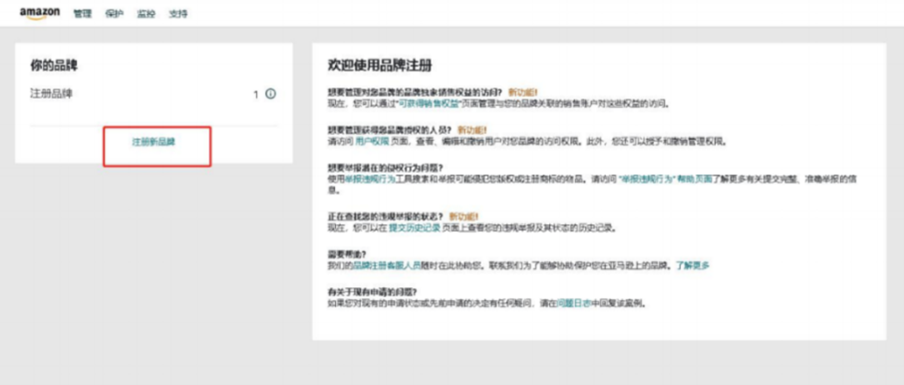Open the 保护 menu
This screenshot has width=904, height=385.
(x=114, y=14)
